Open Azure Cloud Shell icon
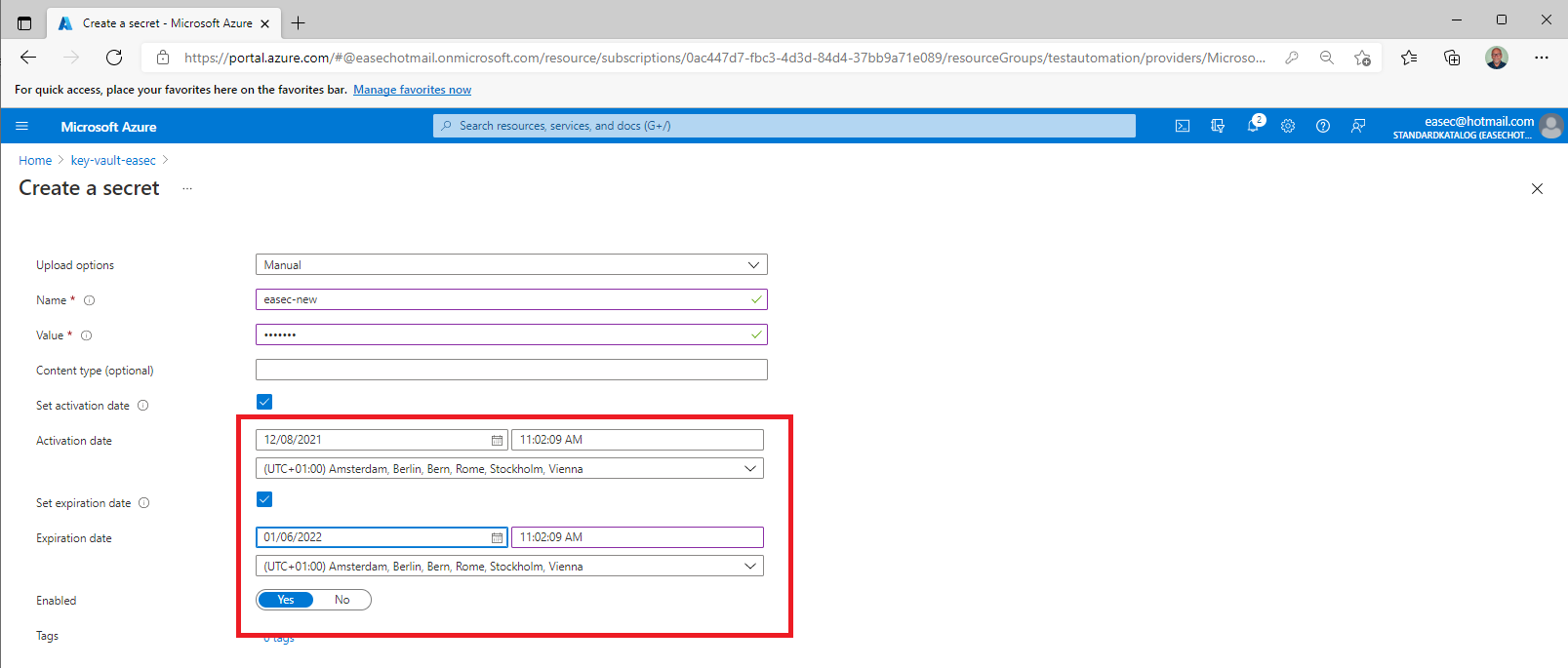Viewport: 1568px width, 668px height. click(x=1182, y=126)
